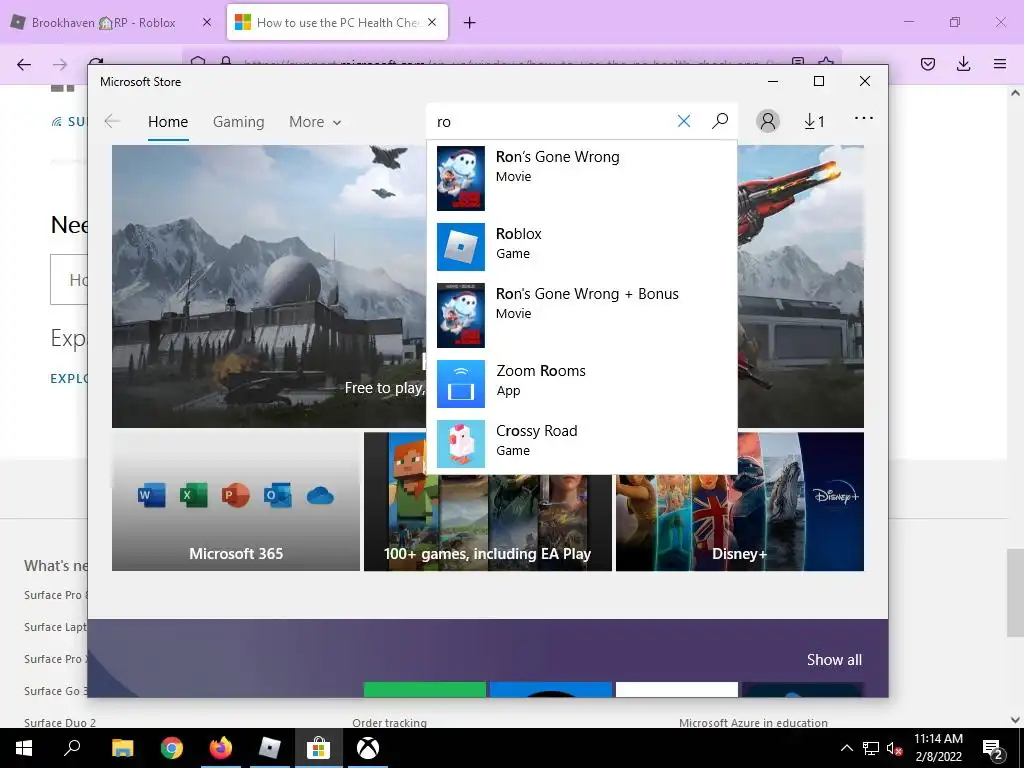Open network status tray icon
The image size is (1024, 768).
(x=871, y=748)
